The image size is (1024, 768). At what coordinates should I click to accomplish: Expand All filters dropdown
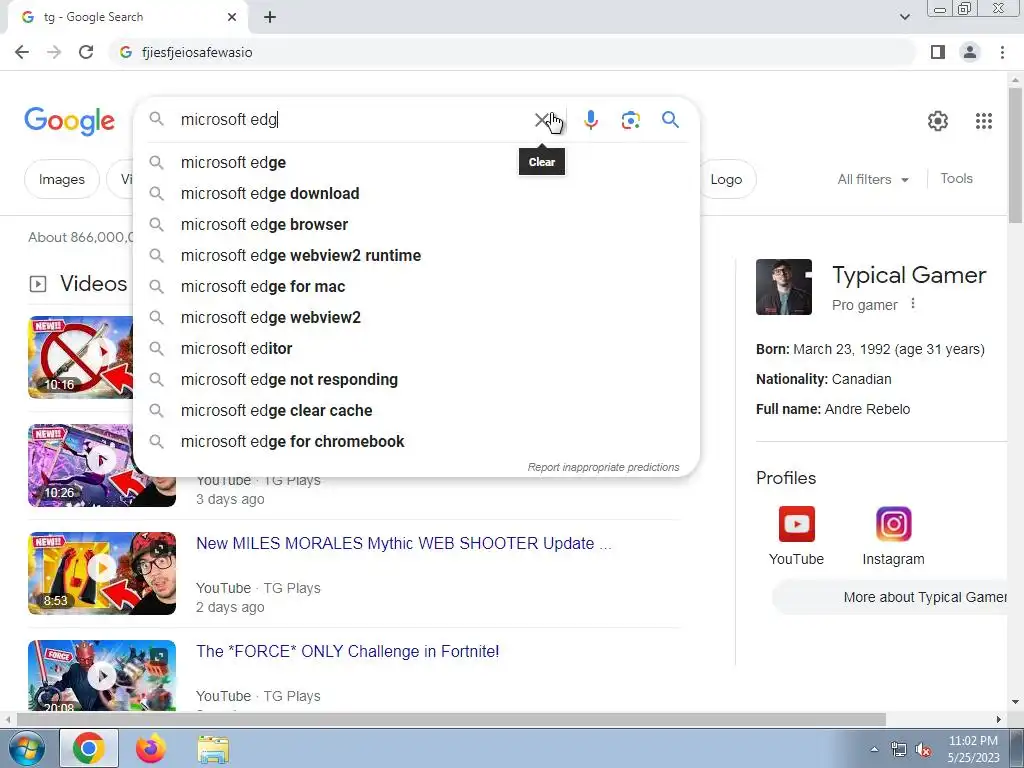tap(873, 179)
